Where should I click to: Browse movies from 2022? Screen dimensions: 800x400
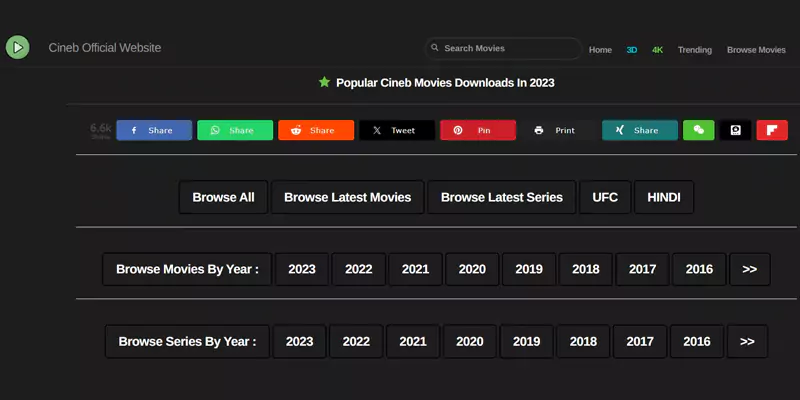coord(359,269)
